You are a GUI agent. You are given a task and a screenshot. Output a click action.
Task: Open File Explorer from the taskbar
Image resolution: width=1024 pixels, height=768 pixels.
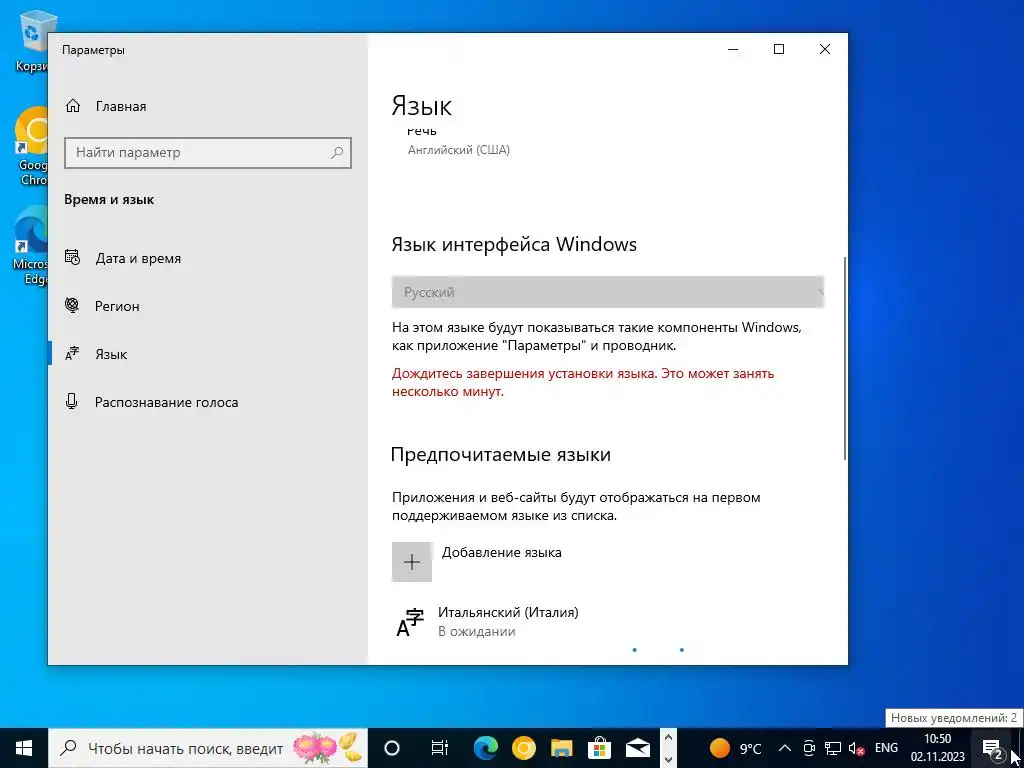point(561,748)
